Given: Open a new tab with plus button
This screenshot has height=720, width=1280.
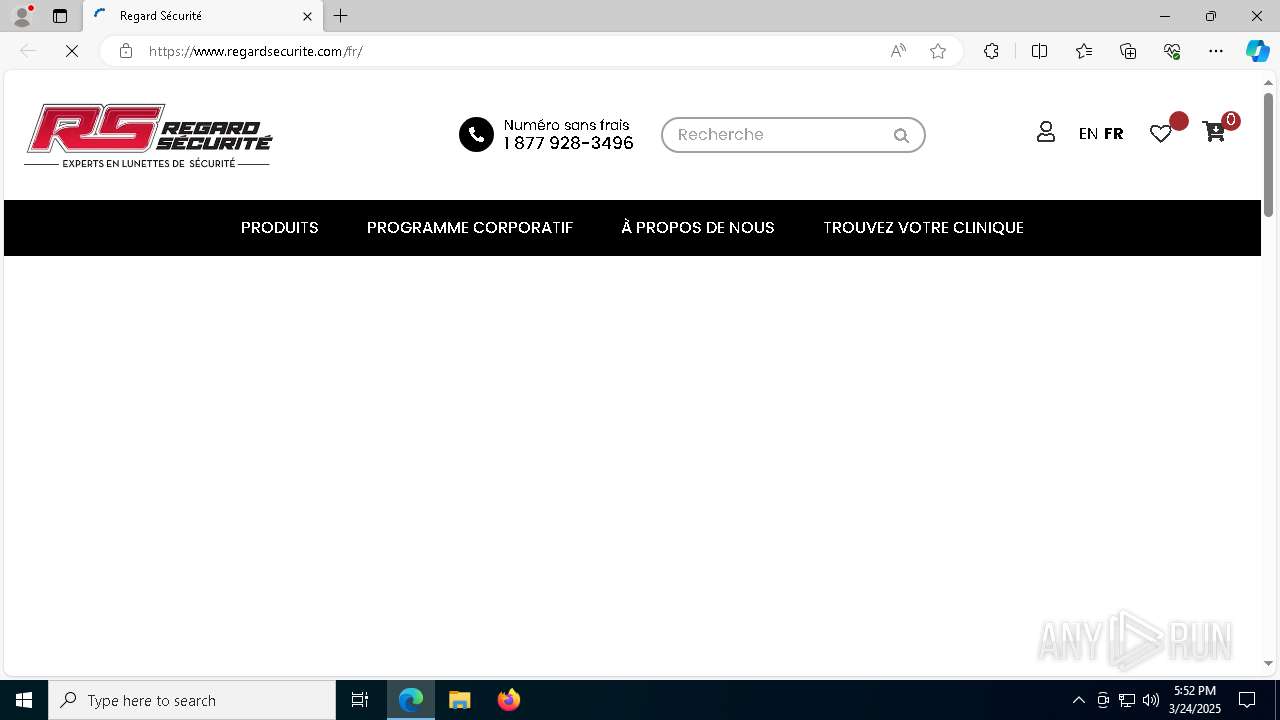Looking at the screenshot, I should point(341,16).
